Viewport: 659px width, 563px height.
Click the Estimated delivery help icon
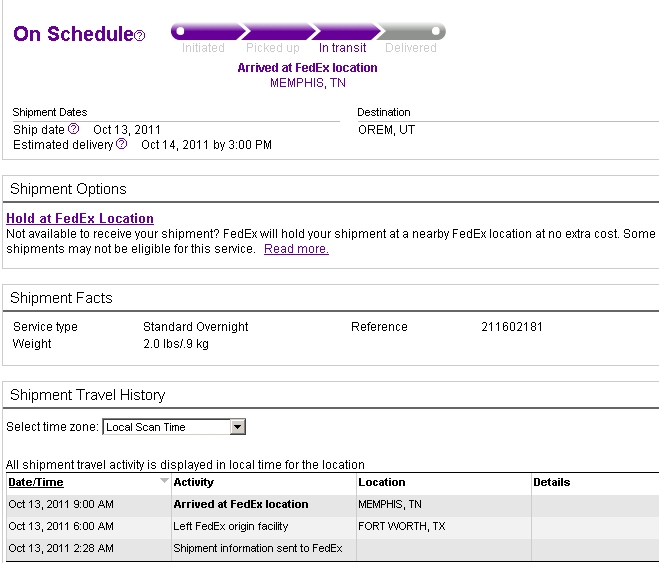(122, 144)
